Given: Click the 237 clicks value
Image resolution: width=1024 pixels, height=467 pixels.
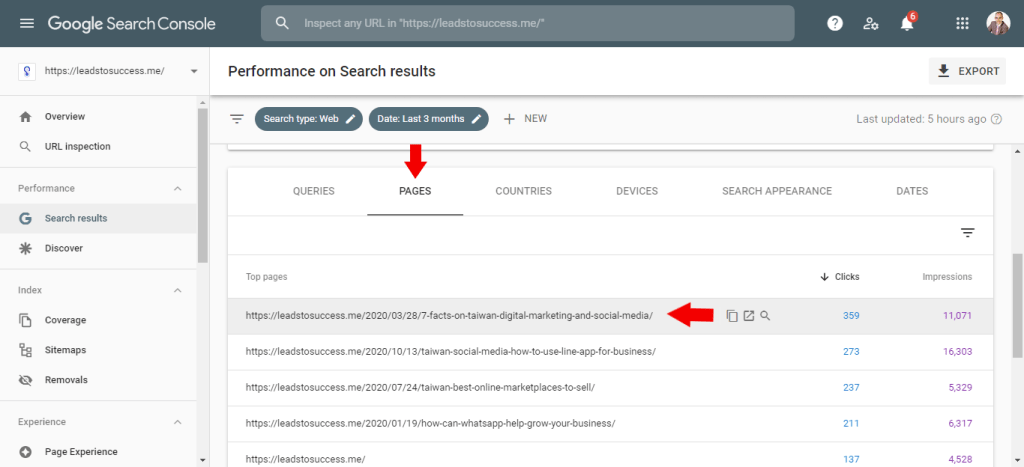Looking at the screenshot, I should [x=851, y=387].
